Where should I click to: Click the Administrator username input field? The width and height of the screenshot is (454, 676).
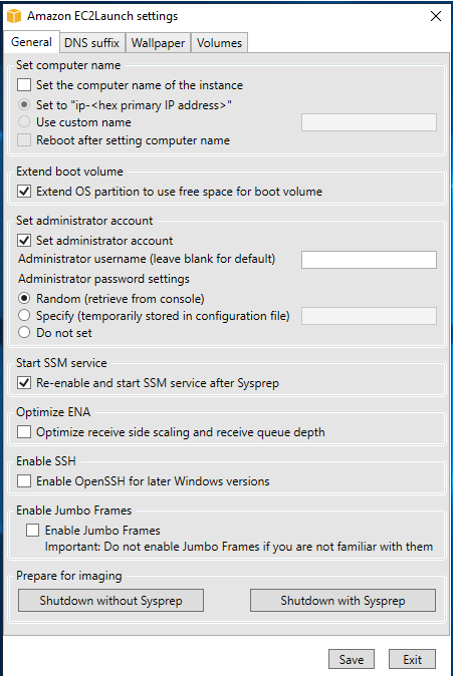369,260
